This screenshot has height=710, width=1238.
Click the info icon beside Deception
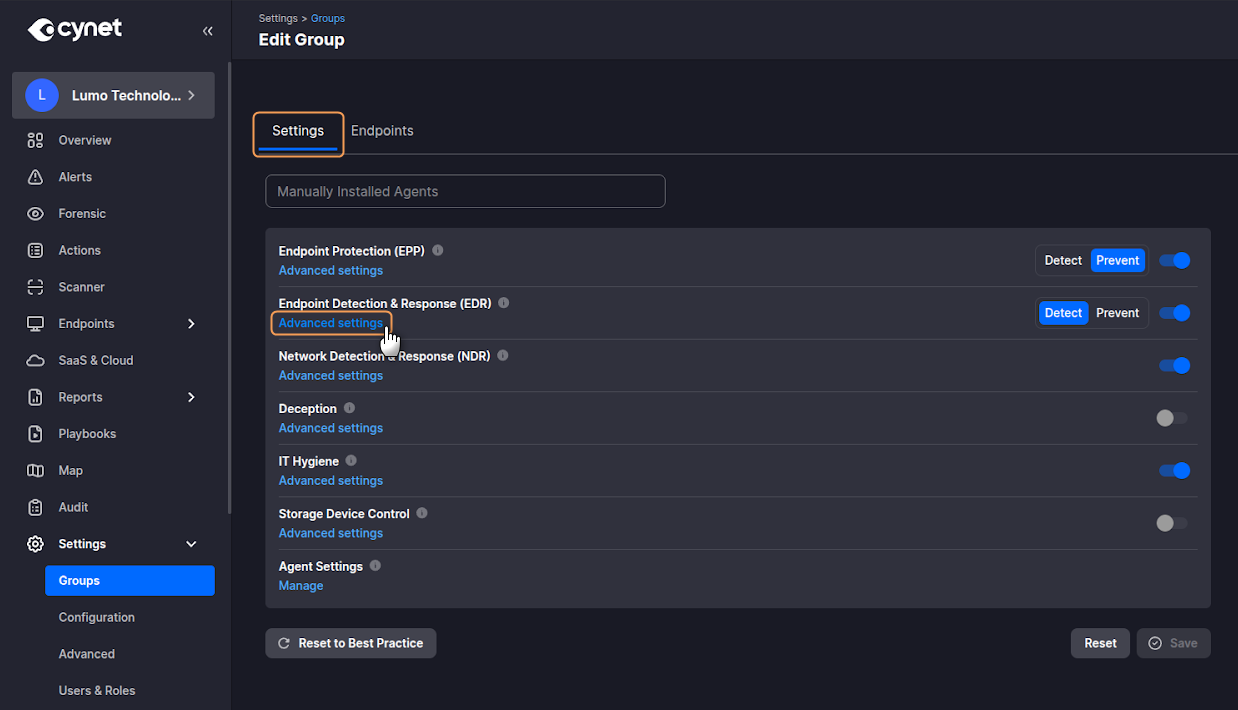[349, 408]
